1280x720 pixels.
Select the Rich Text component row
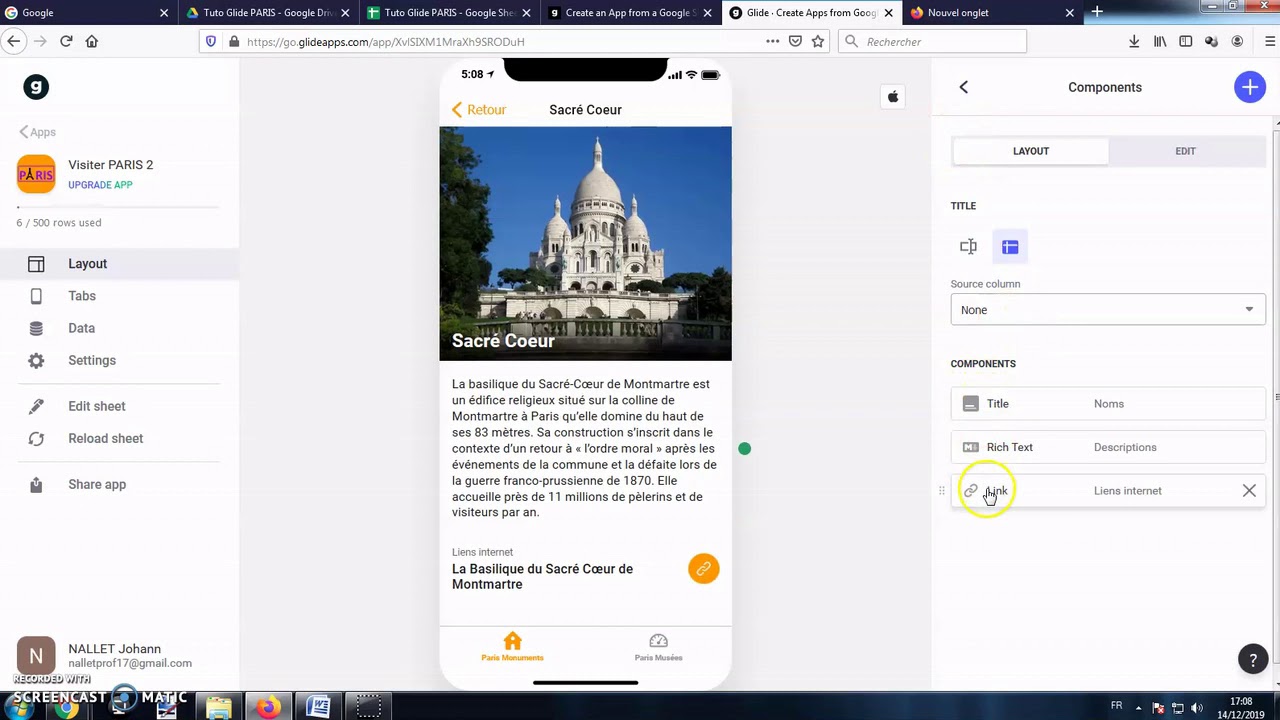[1108, 447]
